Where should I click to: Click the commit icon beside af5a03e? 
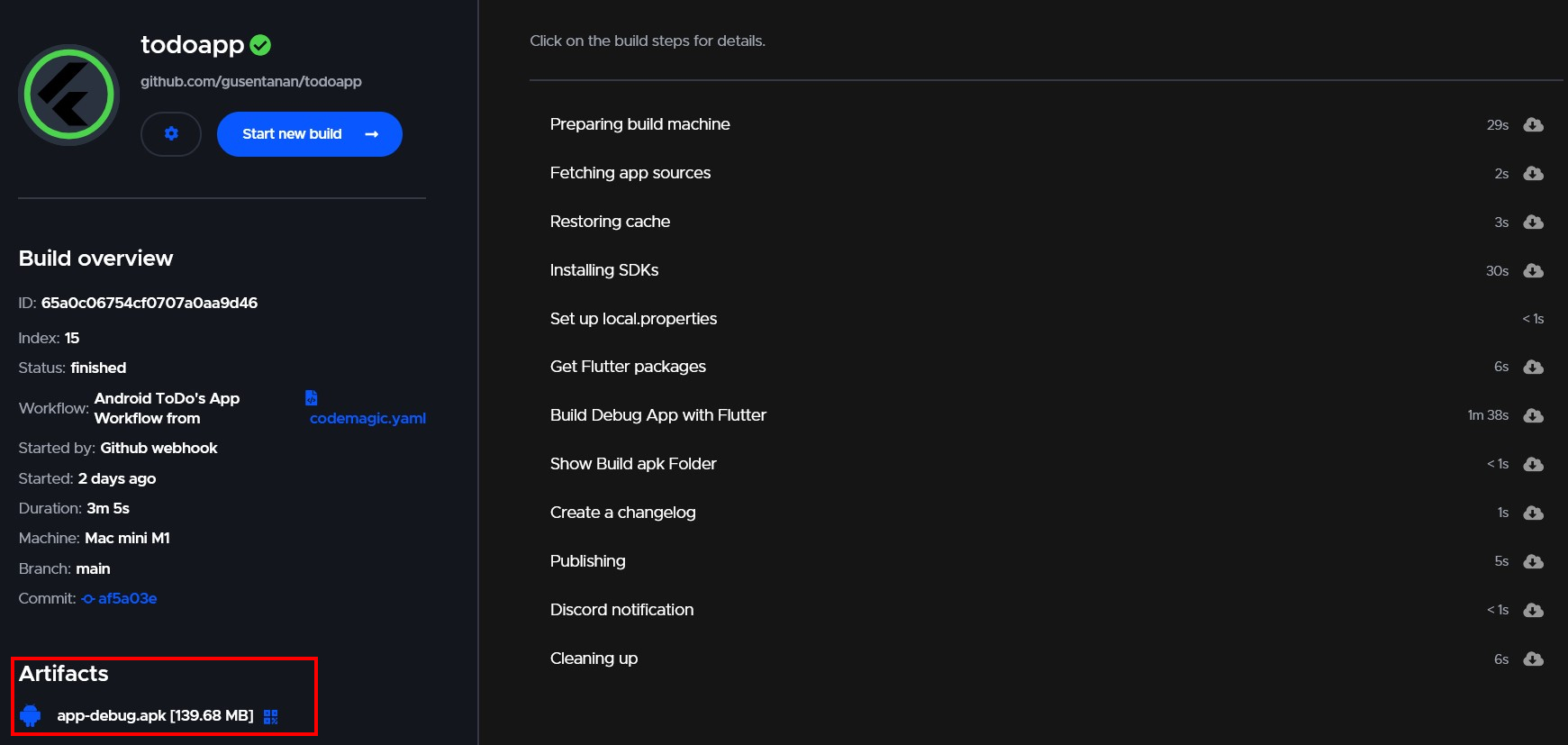pos(88,598)
